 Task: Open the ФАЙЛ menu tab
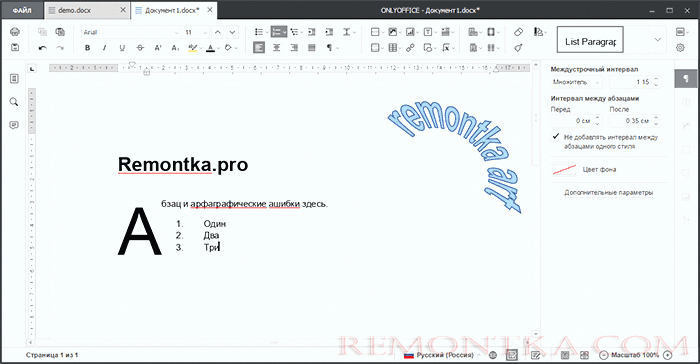(22, 10)
